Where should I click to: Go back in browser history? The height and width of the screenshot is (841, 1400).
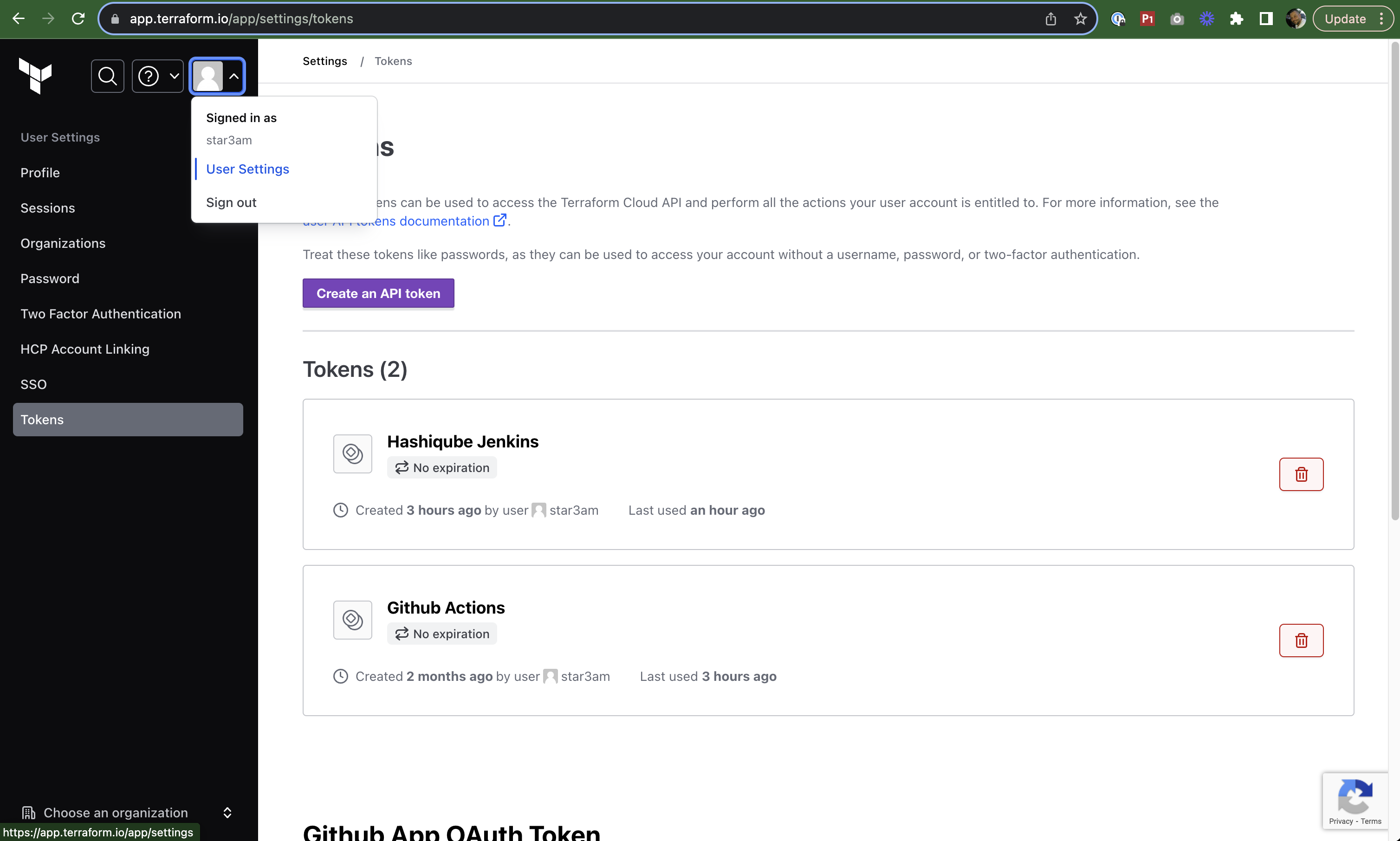[19, 19]
